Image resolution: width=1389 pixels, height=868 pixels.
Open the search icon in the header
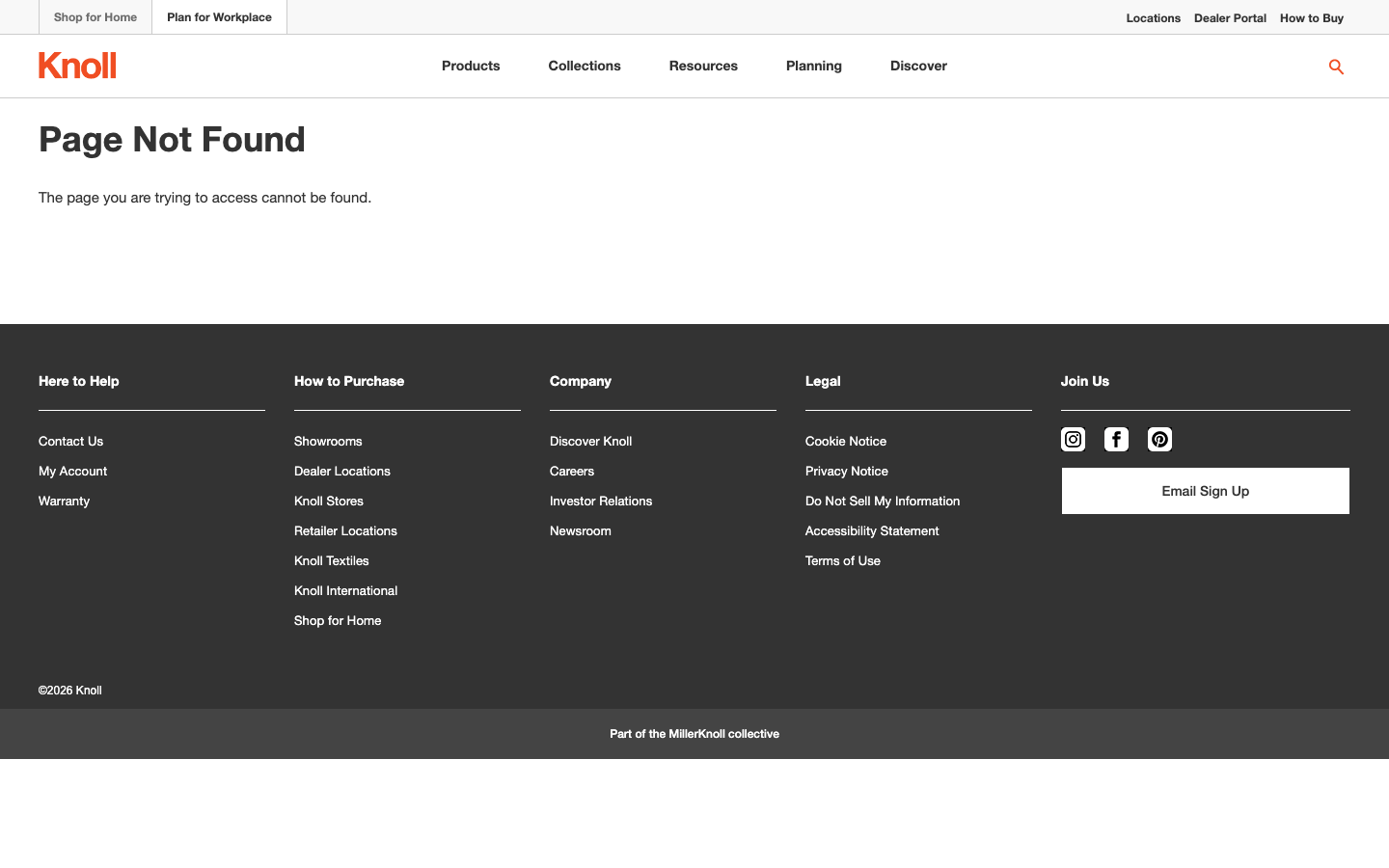[1336, 67]
